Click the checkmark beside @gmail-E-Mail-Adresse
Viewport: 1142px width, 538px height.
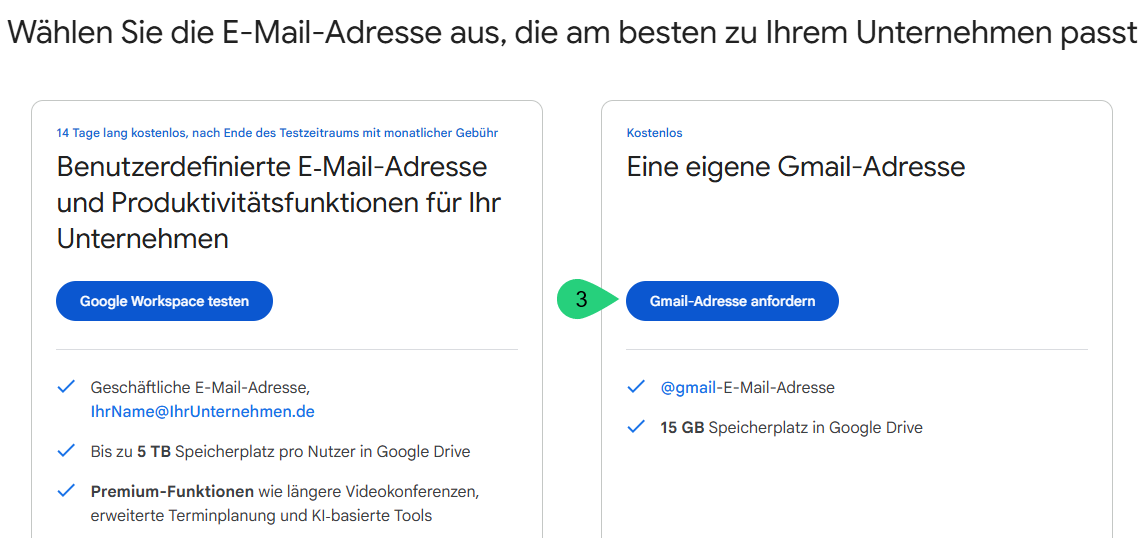pyautogui.click(x=637, y=387)
